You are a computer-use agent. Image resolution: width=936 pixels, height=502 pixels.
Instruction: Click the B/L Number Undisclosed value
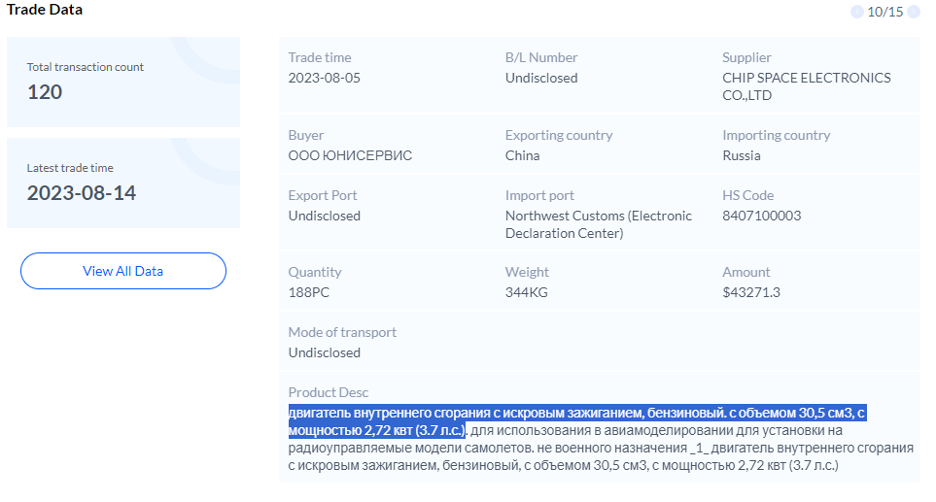[x=541, y=78]
